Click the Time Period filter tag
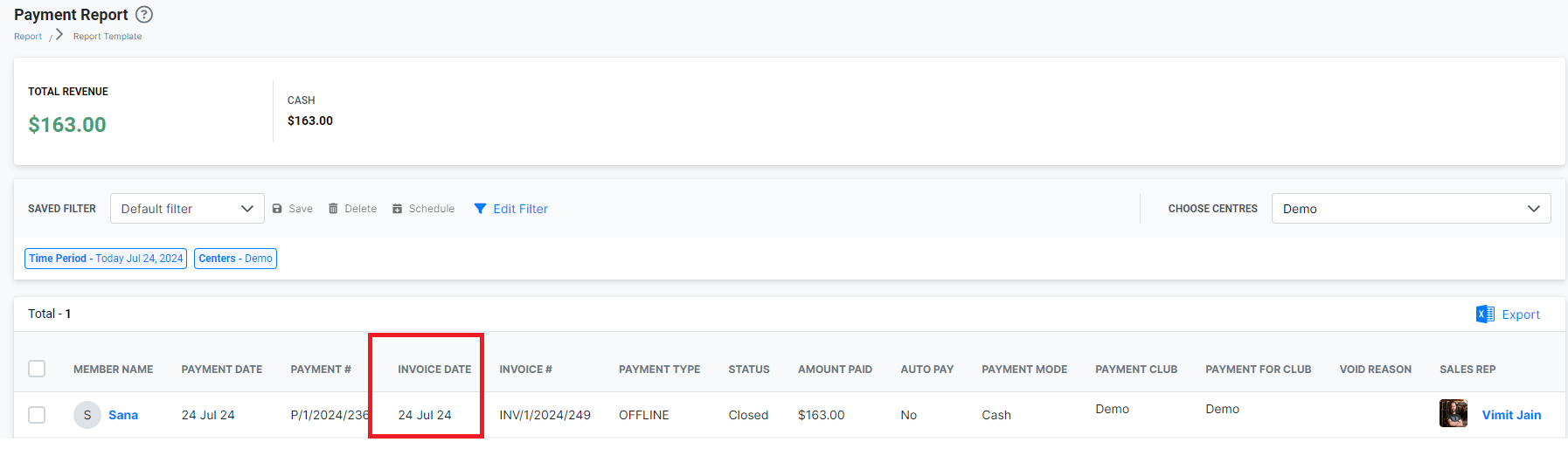This screenshot has height=449, width=1568. pos(106,259)
